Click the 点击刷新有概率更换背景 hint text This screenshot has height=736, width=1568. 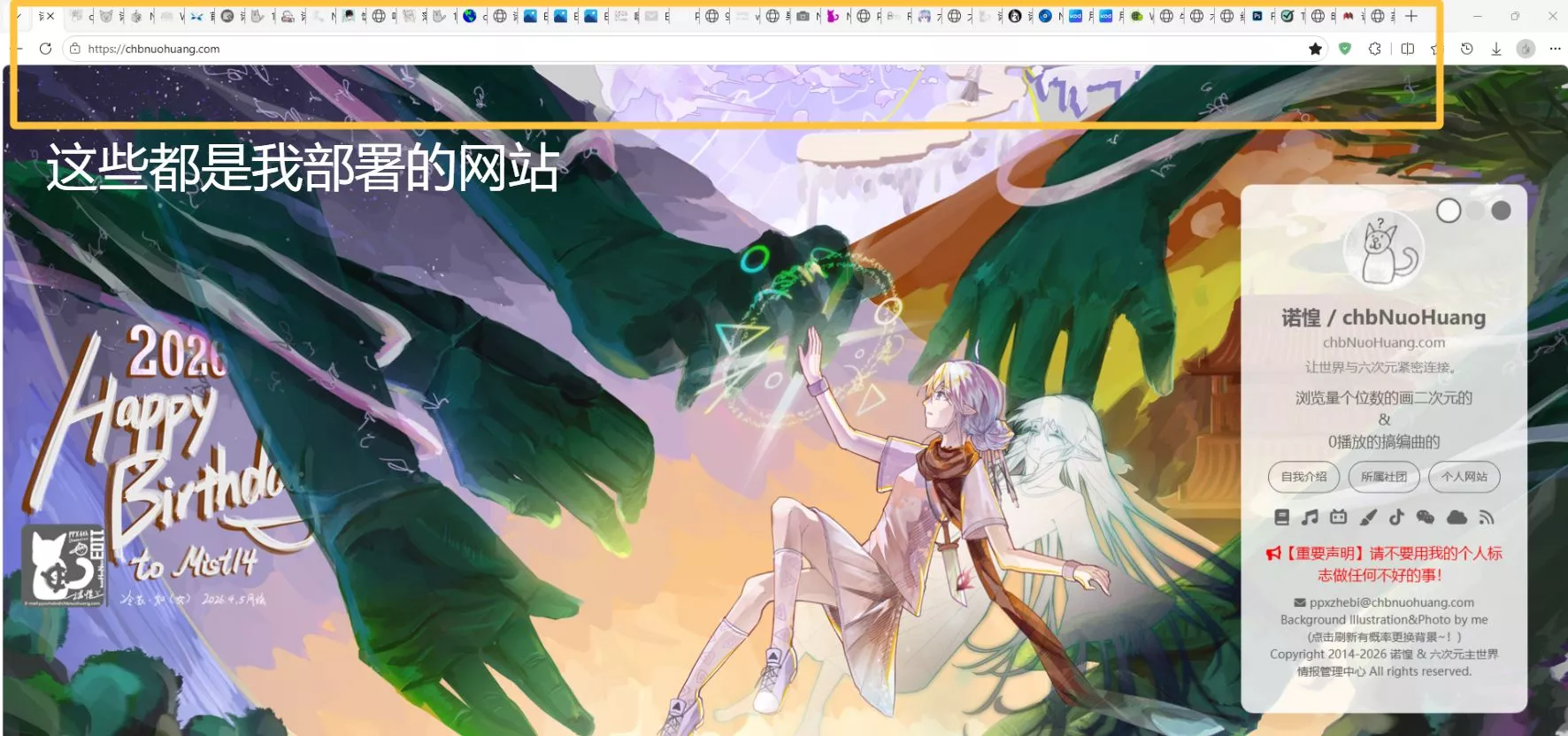1384,637
